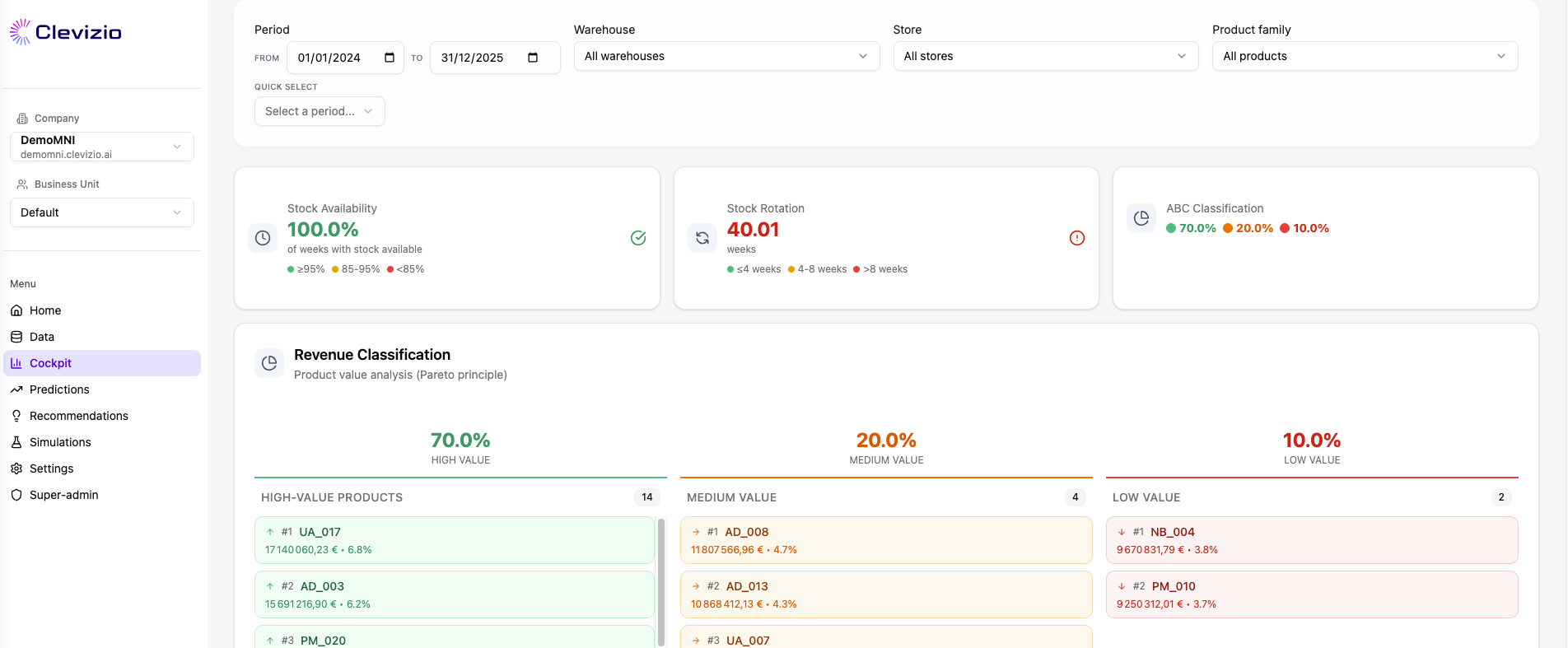Image resolution: width=1568 pixels, height=648 pixels.
Task: Expand the All warehouses dropdown
Action: [726, 56]
